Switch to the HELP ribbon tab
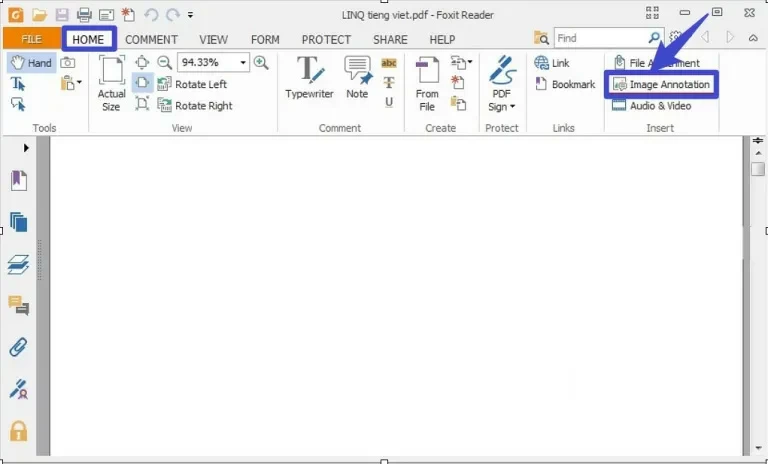 (442, 39)
